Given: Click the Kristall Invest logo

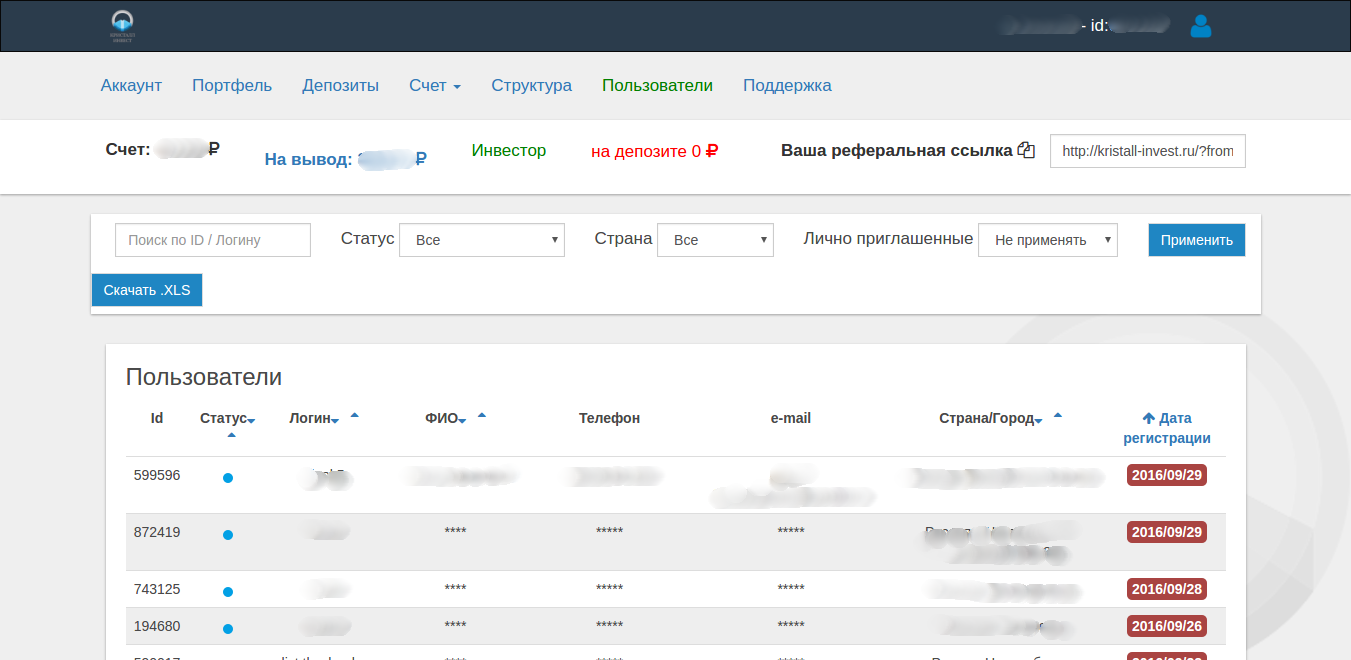Looking at the screenshot, I should [x=122, y=26].
